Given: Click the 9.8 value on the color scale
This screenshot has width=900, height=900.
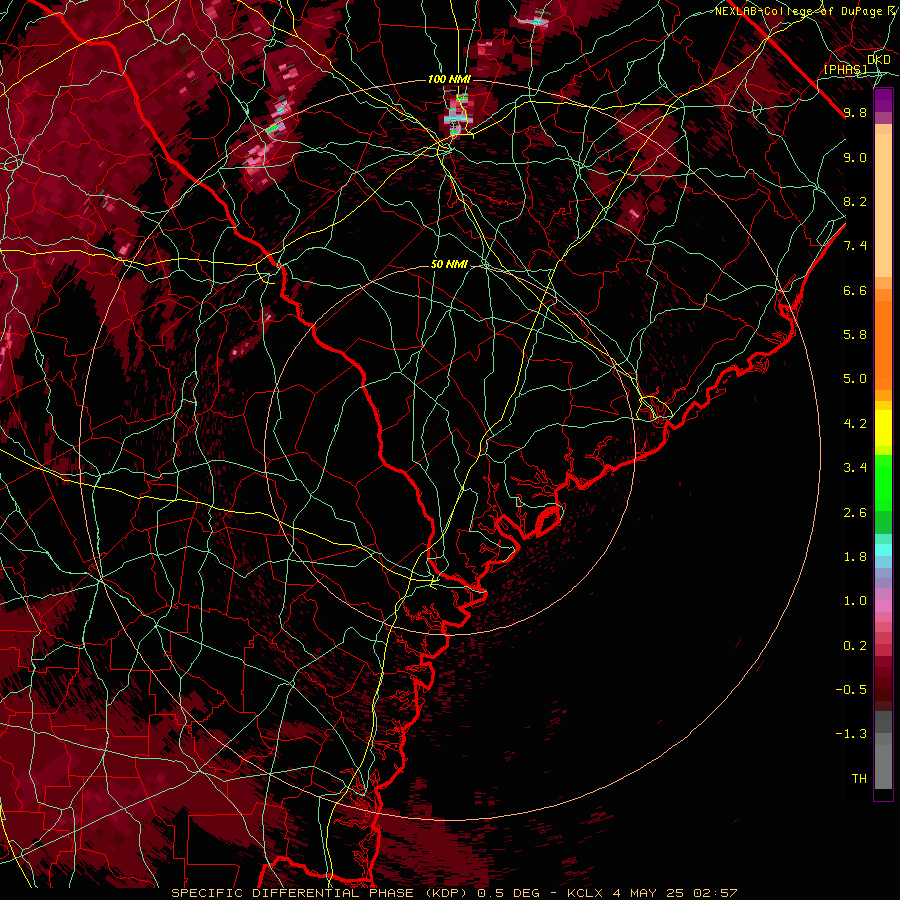Looking at the screenshot, I should pyautogui.click(x=855, y=112).
